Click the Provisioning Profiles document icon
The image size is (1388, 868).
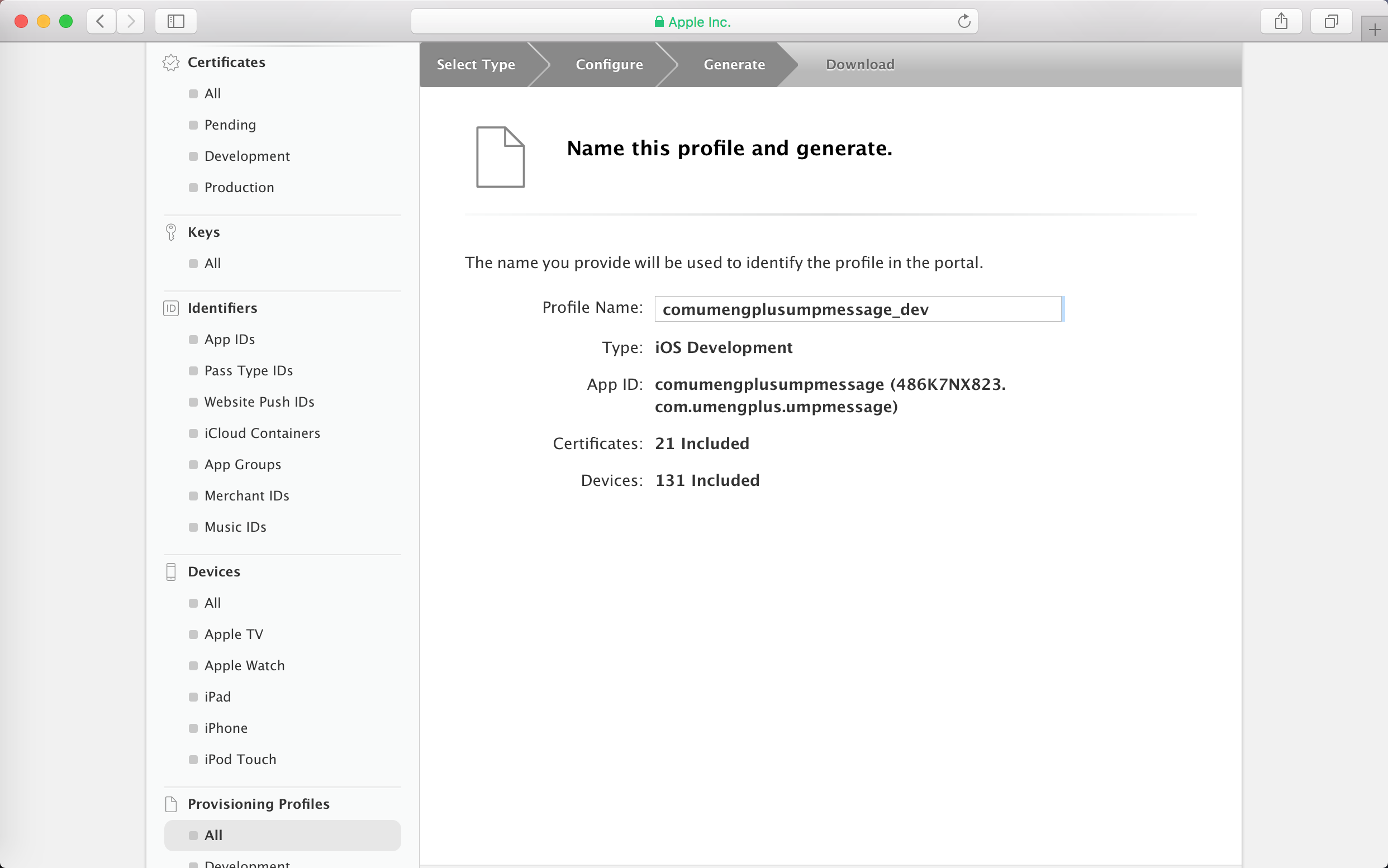[170, 804]
